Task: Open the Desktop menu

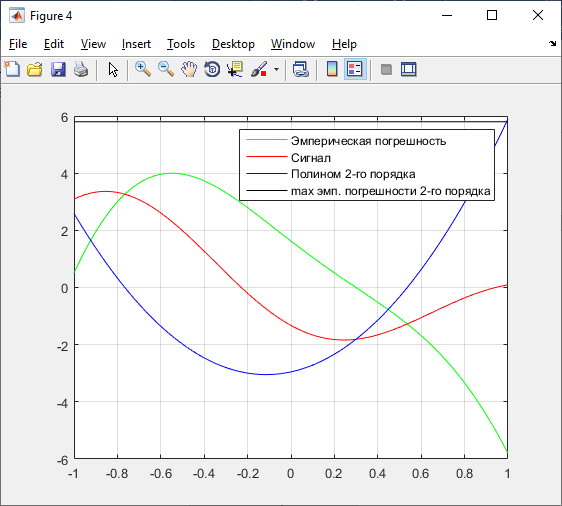Action: click(233, 44)
